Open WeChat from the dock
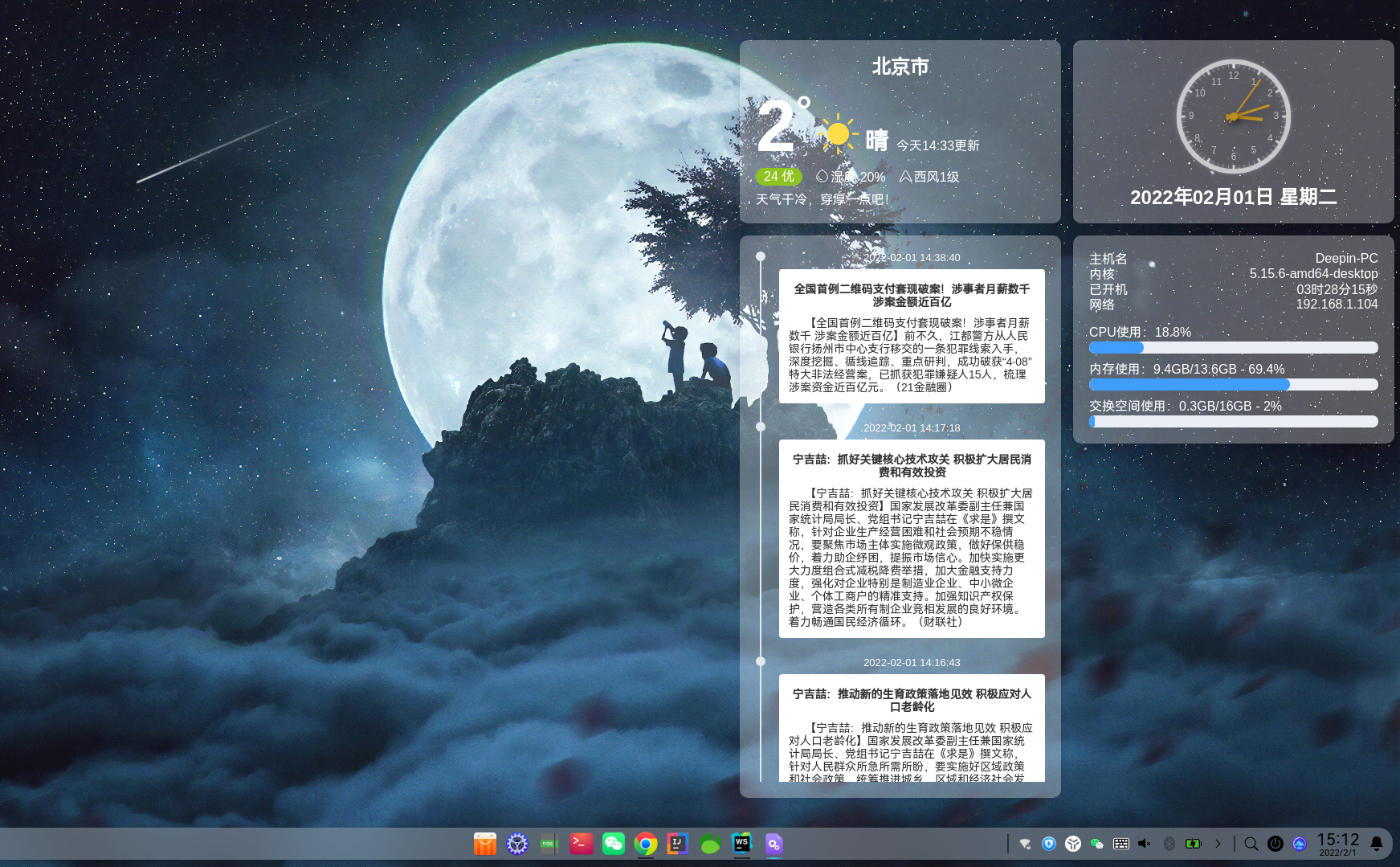The image size is (1400, 867). coord(614,844)
